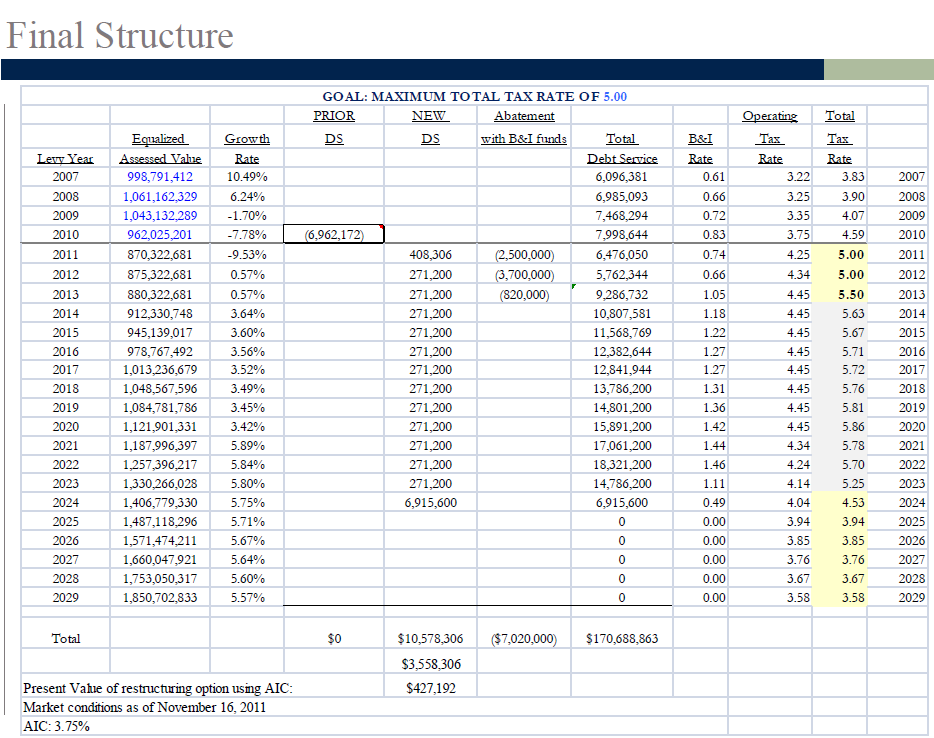Select the present value cell $427,192
The height and width of the screenshot is (738, 934).
[431, 688]
